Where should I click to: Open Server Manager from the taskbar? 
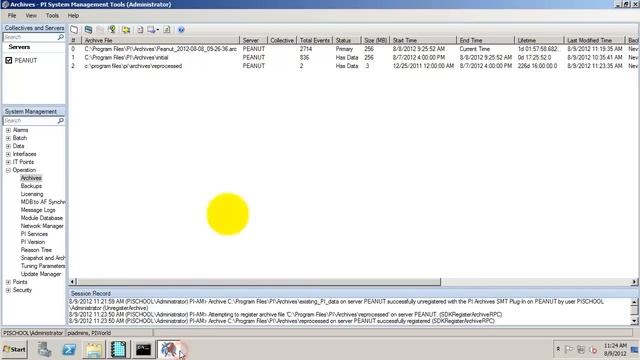(44, 350)
